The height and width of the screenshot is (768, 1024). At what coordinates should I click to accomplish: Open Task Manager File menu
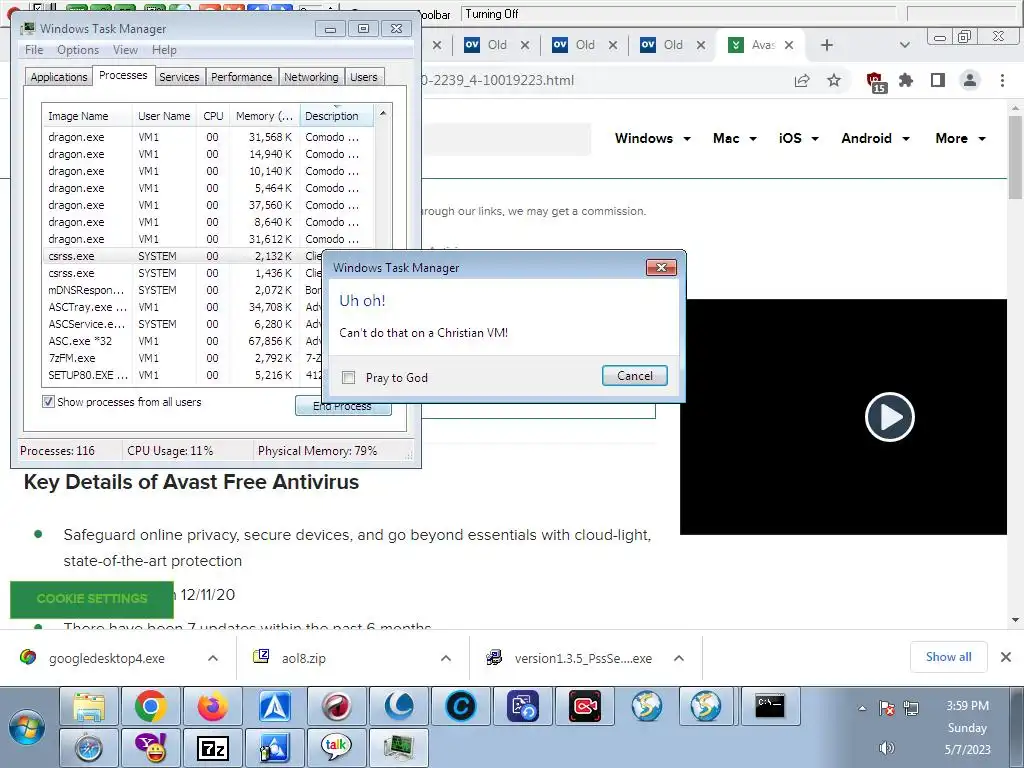[x=34, y=50]
